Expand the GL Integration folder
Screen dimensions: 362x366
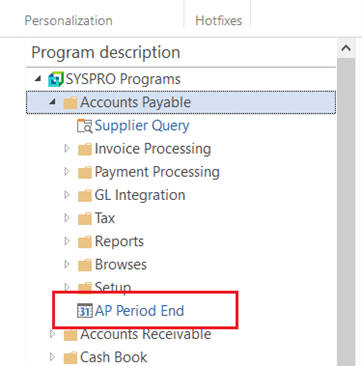click(x=67, y=195)
